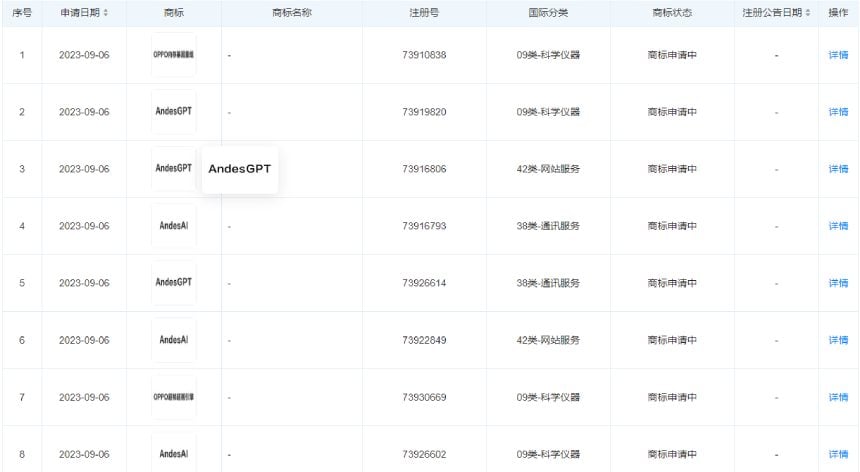Click the 商标名称 column header
The height and width of the screenshot is (472, 860).
(292, 13)
